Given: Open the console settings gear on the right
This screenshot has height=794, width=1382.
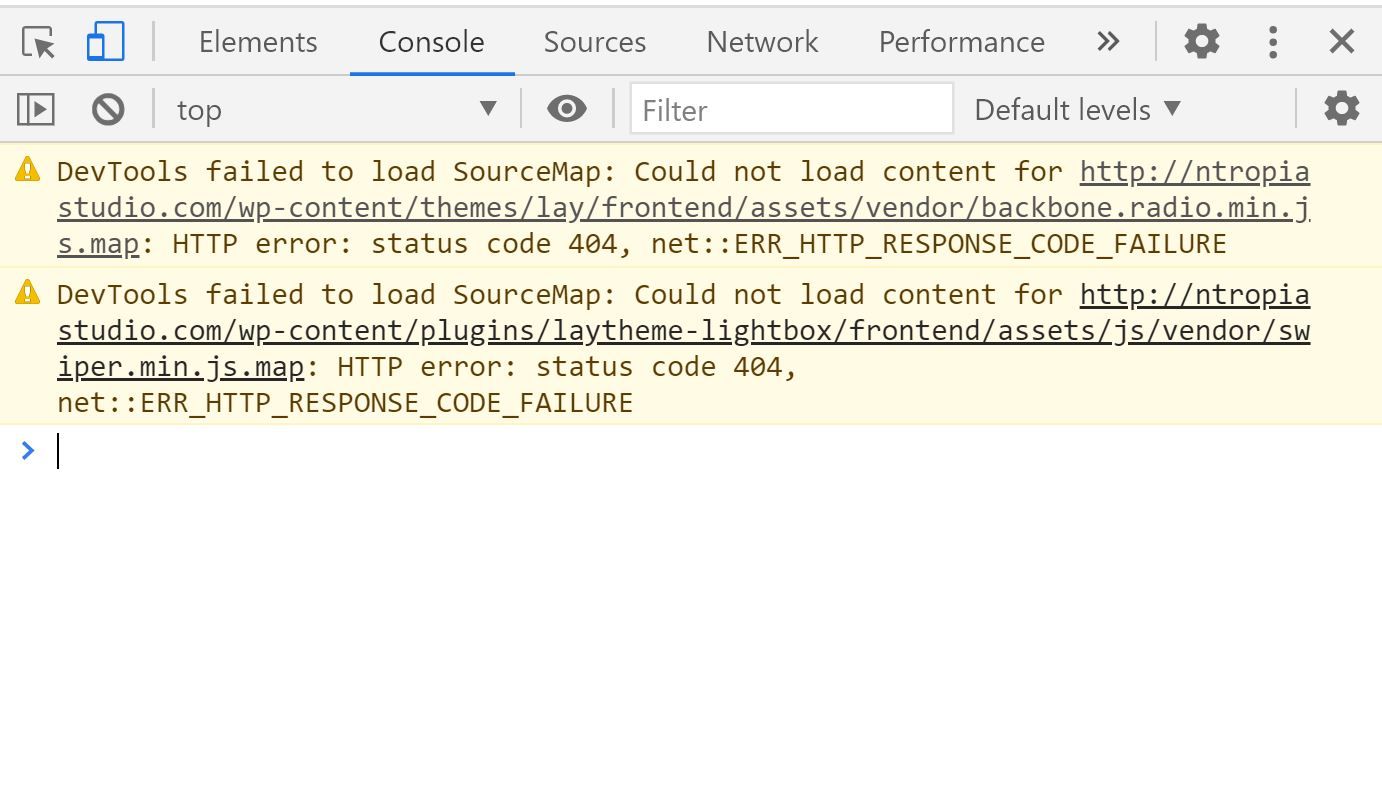Looking at the screenshot, I should click(1341, 108).
